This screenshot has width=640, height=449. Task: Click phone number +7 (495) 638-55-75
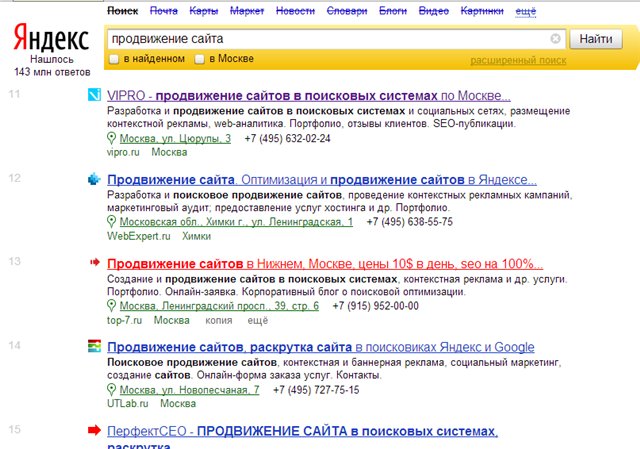pos(410,222)
